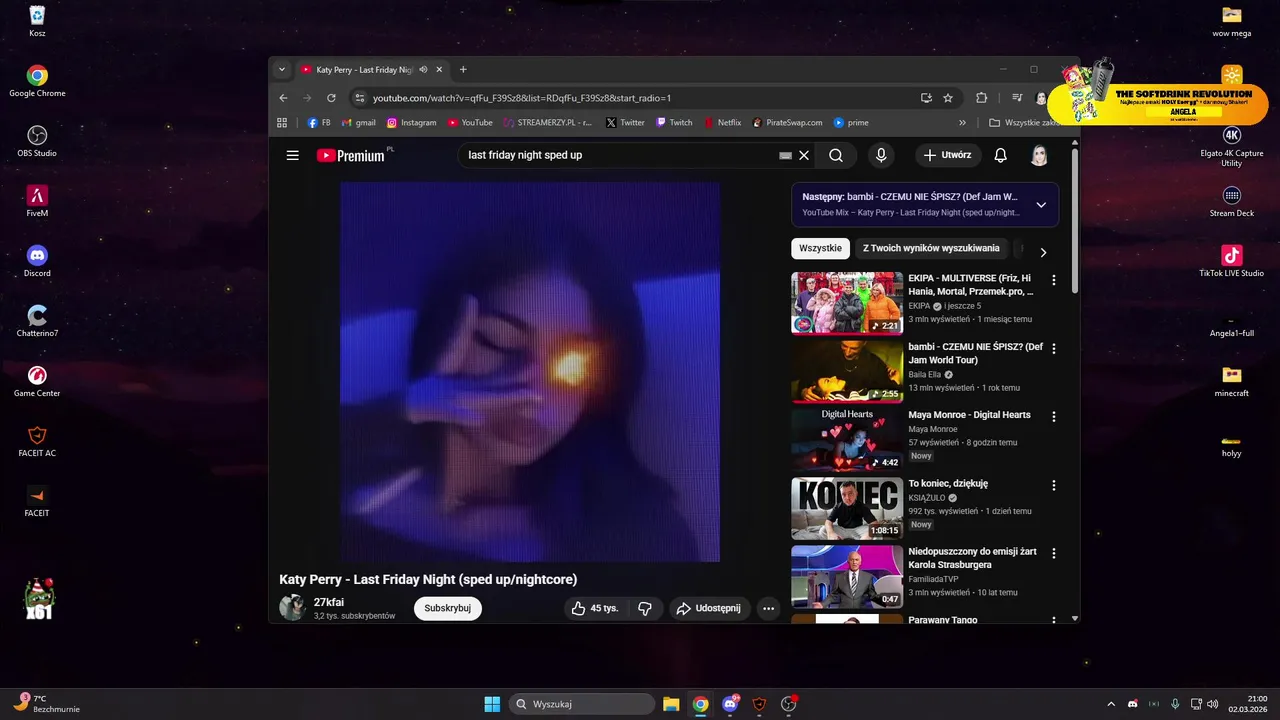The width and height of the screenshot is (1280, 720).
Task: Dislike the Katy Perry video
Action: coord(645,608)
